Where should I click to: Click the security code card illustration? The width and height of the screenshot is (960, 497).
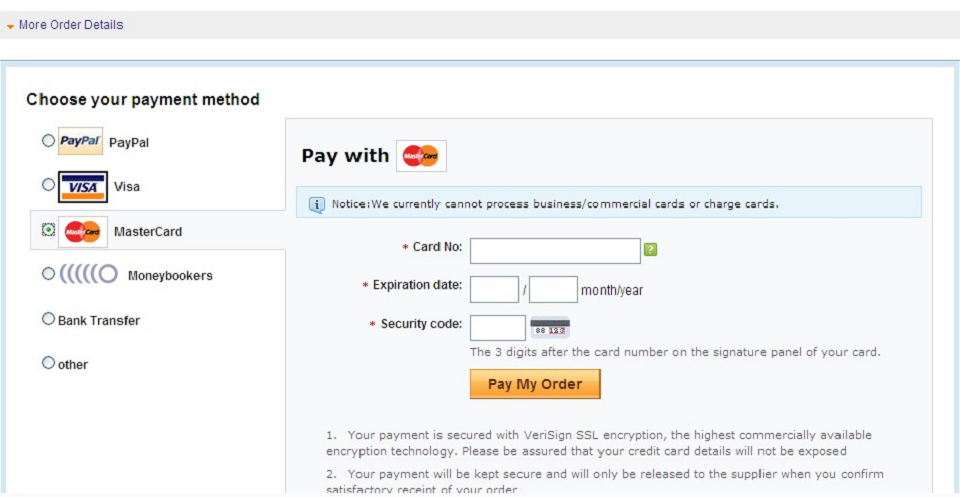coord(550,329)
